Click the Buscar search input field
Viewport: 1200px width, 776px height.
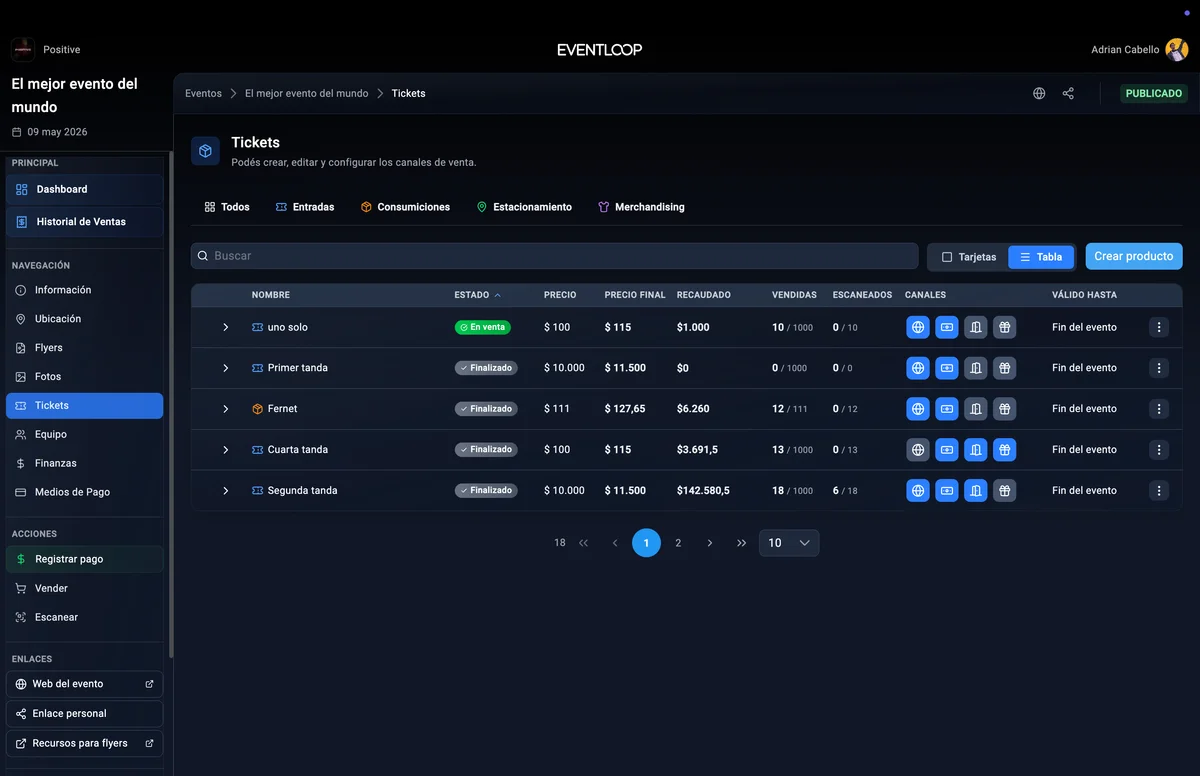[x=554, y=256]
